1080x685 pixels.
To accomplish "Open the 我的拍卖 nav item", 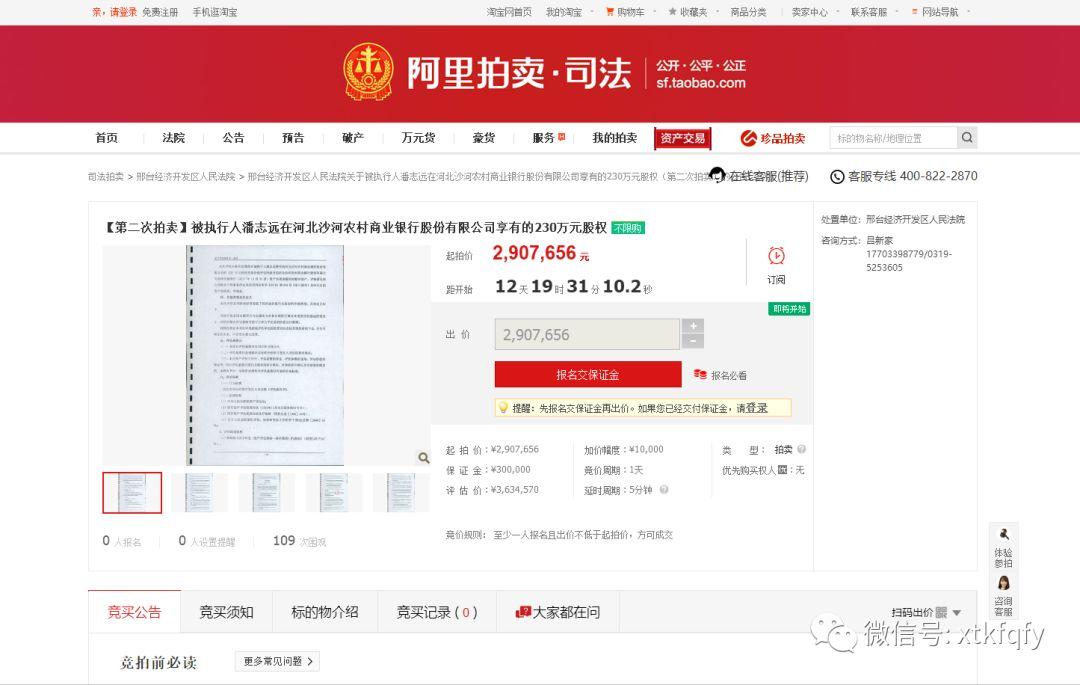I will 615,138.
